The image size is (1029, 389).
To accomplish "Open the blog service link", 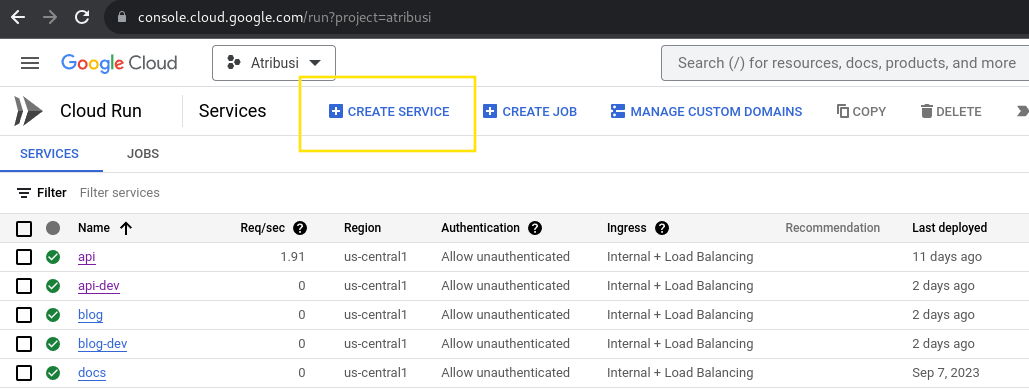I will (x=91, y=314).
